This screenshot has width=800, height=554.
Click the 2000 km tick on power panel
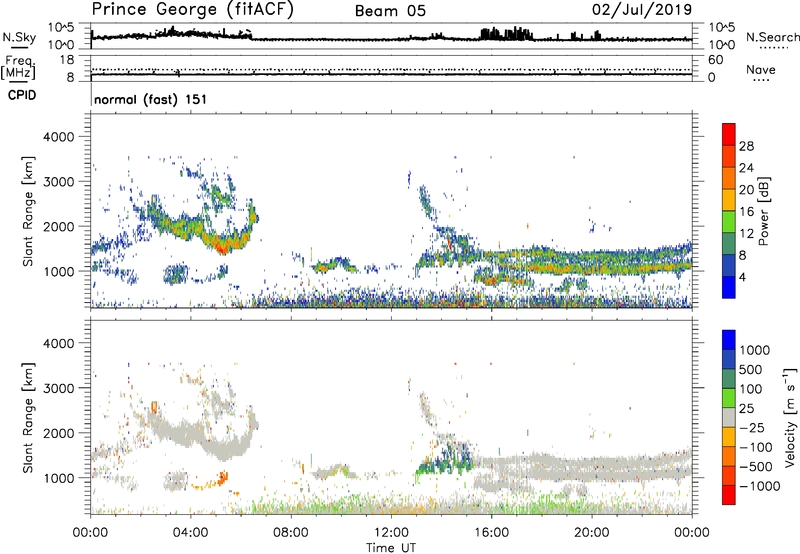pos(58,226)
